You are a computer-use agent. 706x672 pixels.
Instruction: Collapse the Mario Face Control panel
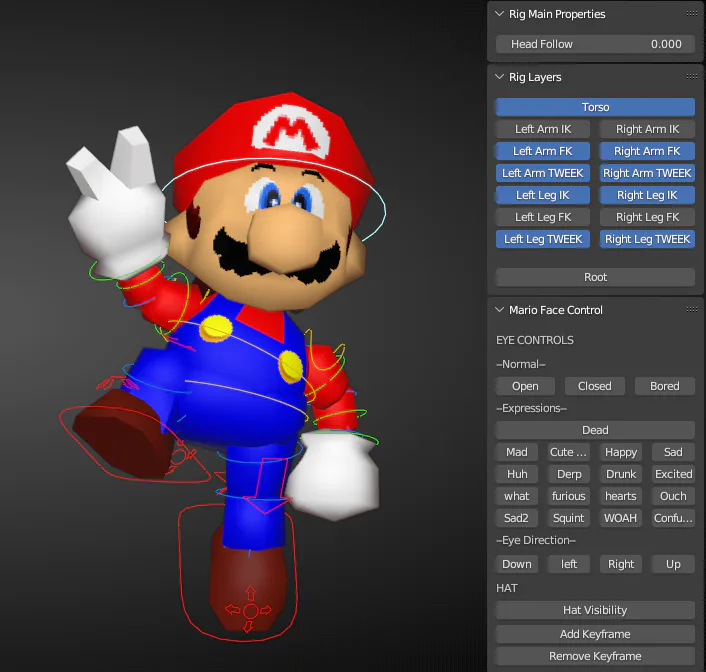click(x=499, y=310)
